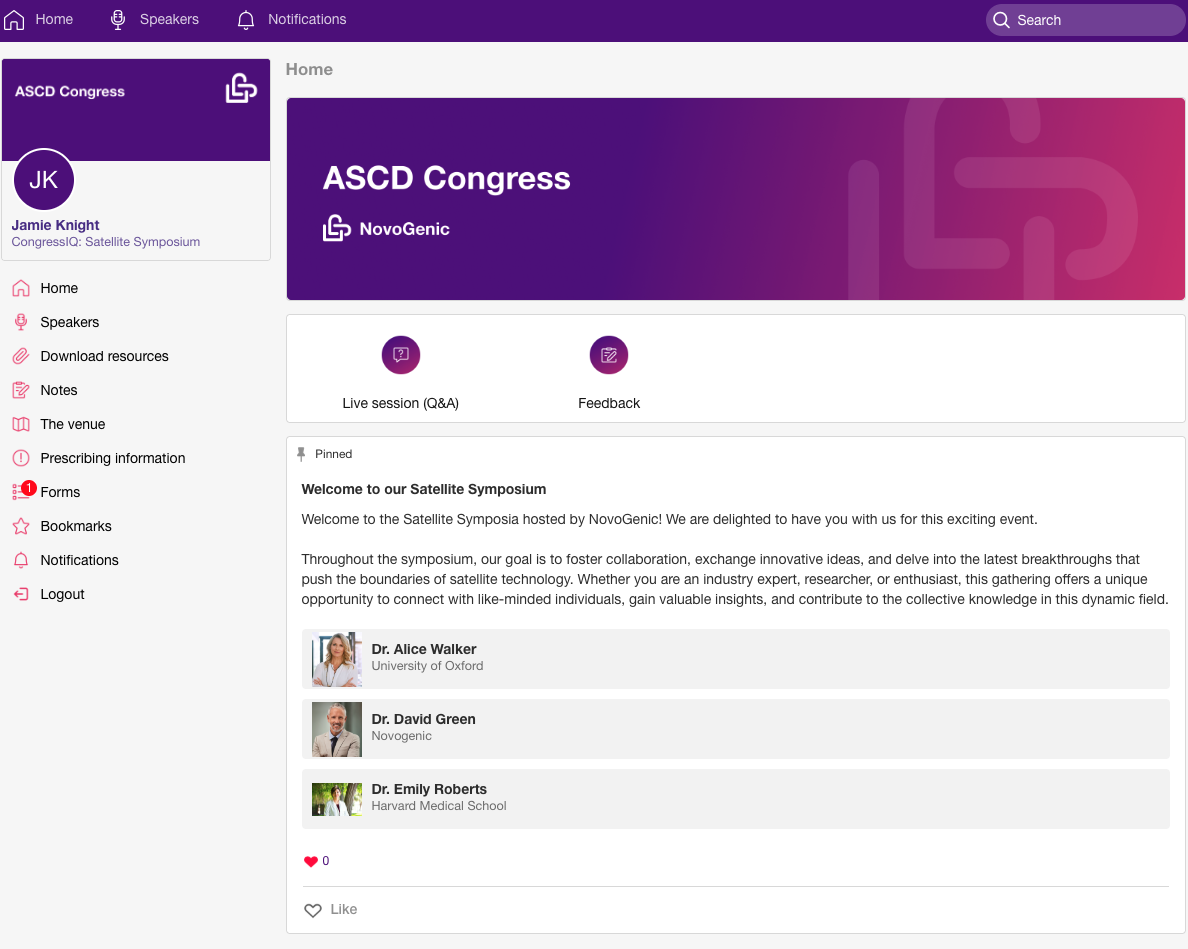Image resolution: width=1188 pixels, height=949 pixels.
Task: Click the sidebar Notifications bell icon
Action: click(x=21, y=560)
